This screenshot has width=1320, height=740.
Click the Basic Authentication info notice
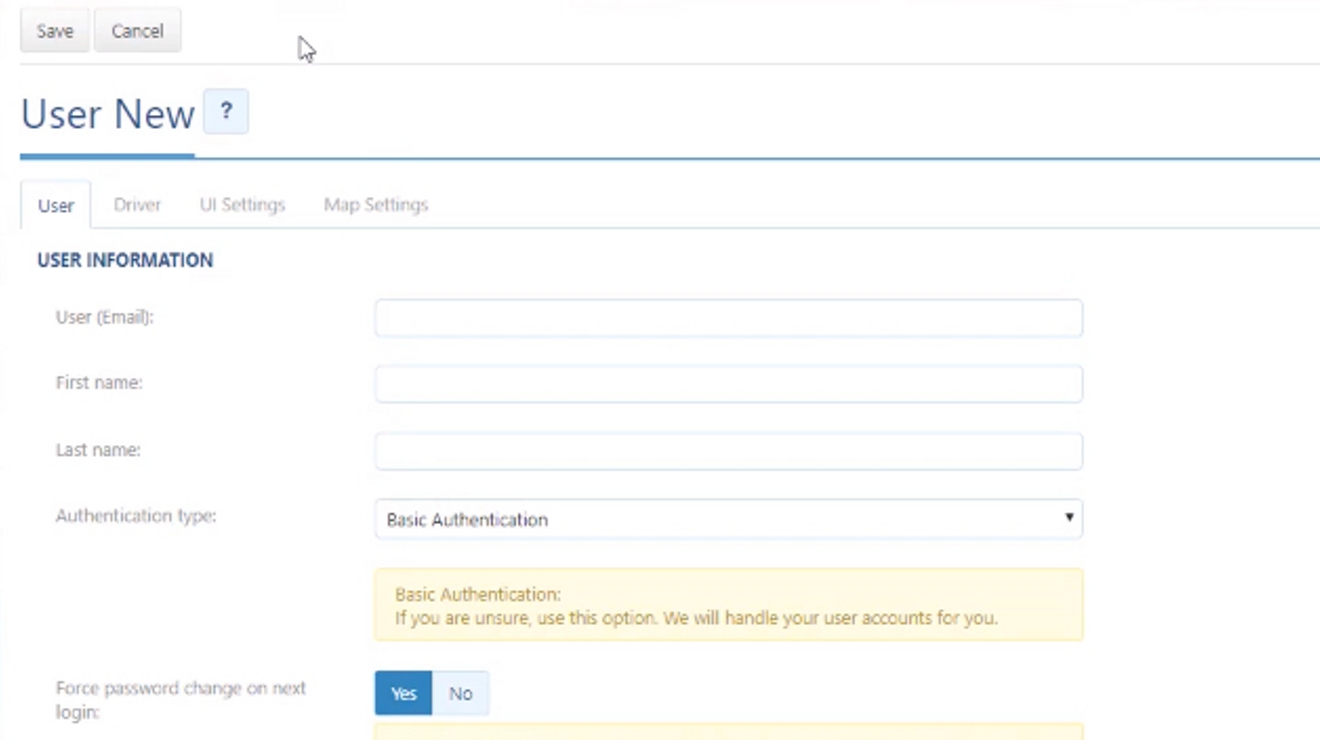click(728, 605)
